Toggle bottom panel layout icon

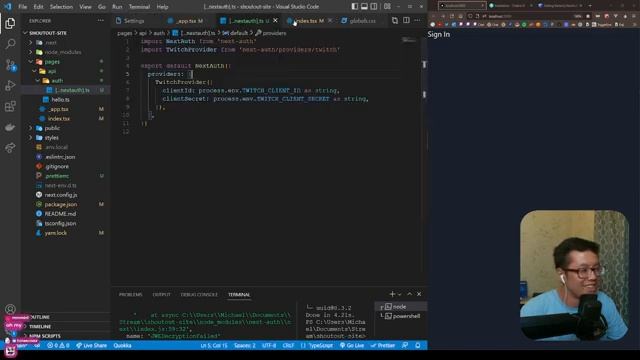click(x=364, y=7)
